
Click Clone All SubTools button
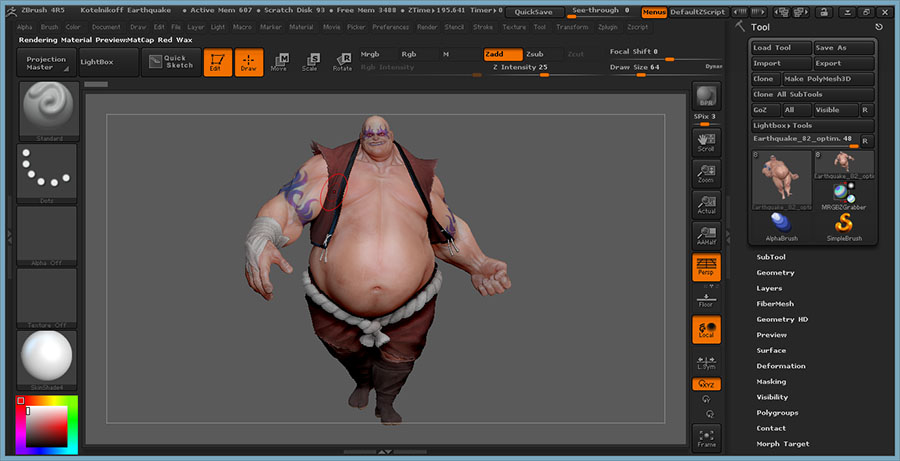click(813, 94)
